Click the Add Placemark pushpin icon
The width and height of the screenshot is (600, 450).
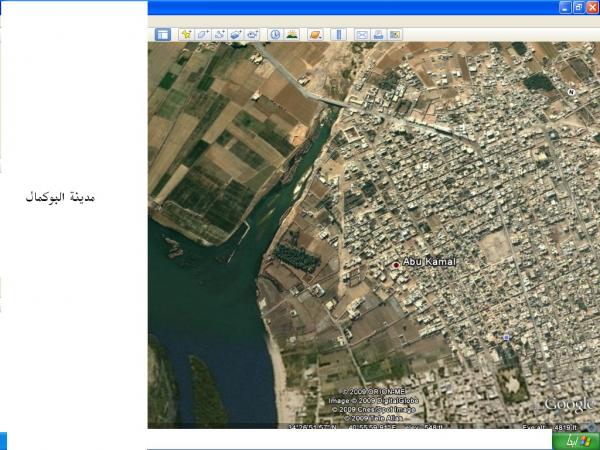coord(186,34)
